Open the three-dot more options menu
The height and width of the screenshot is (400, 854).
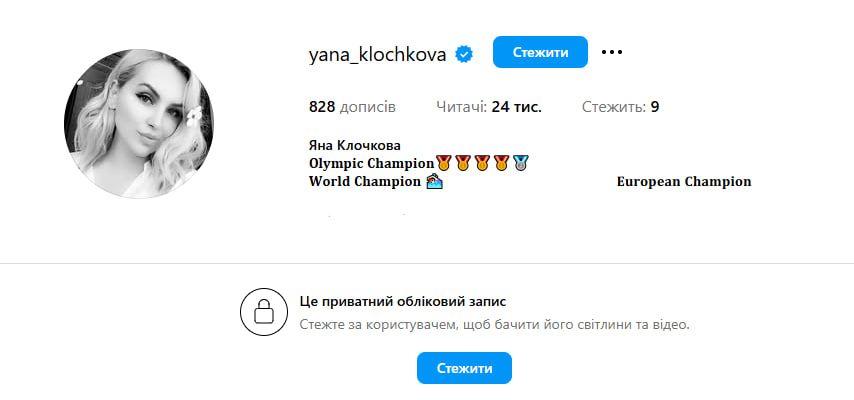click(x=612, y=52)
